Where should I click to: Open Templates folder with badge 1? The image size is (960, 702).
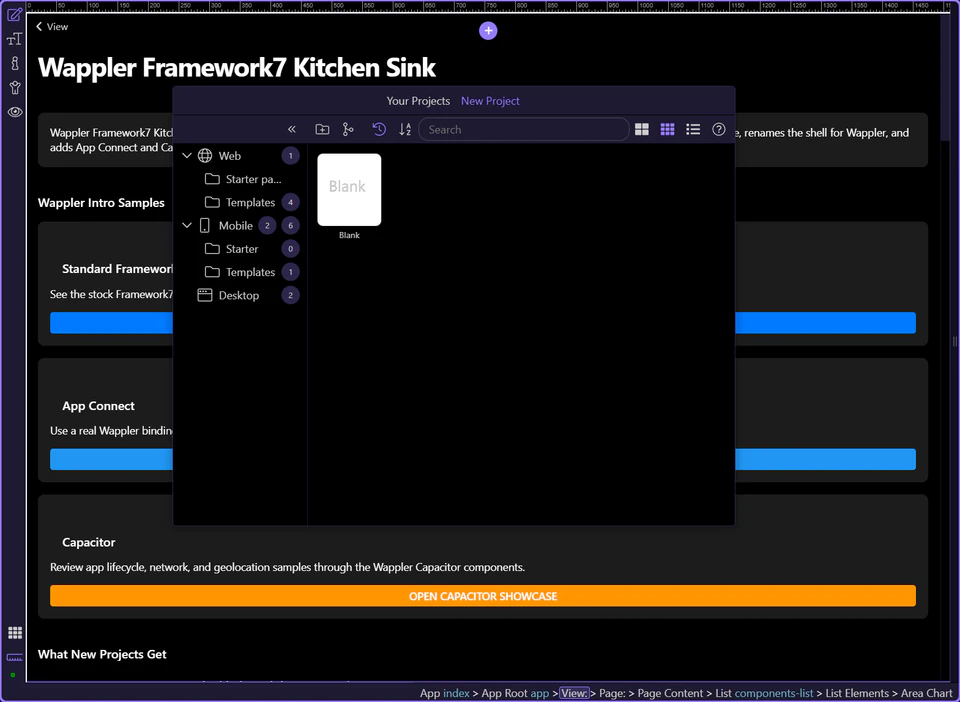click(x=240, y=272)
